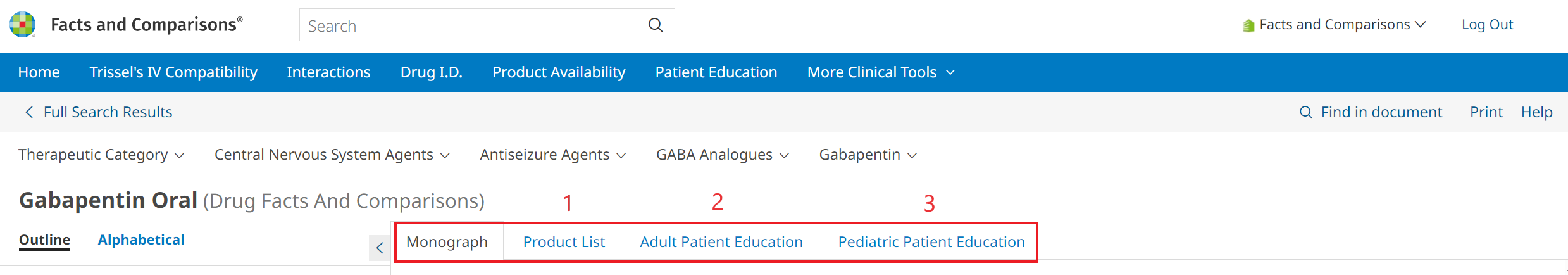Click into the Search input field

(x=468, y=25)
